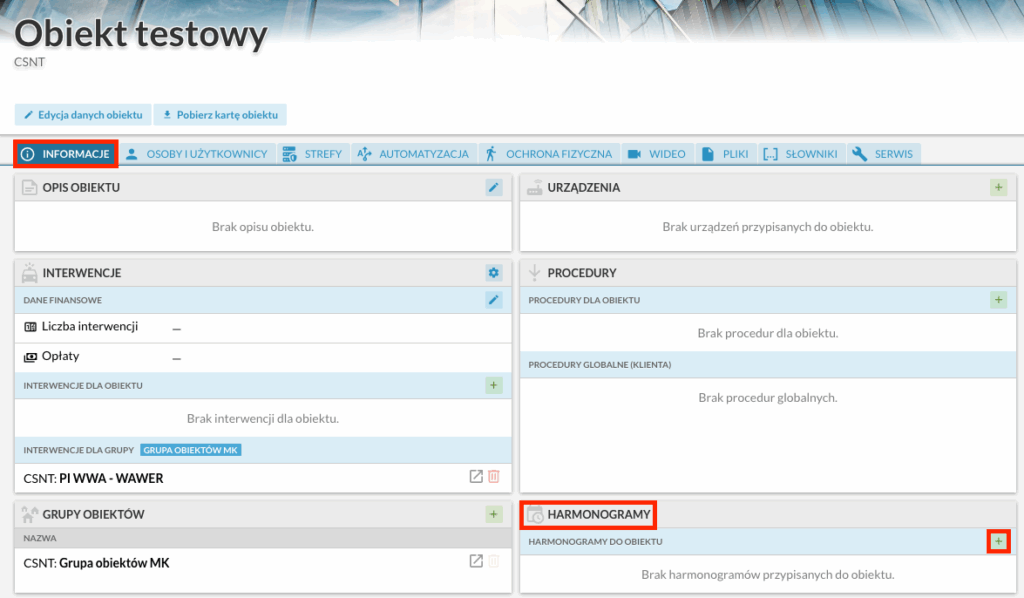Viewport: 1024px width, 598px height.
Task: Open the gear settings in Interwencje panel
Action: [493, 272]
